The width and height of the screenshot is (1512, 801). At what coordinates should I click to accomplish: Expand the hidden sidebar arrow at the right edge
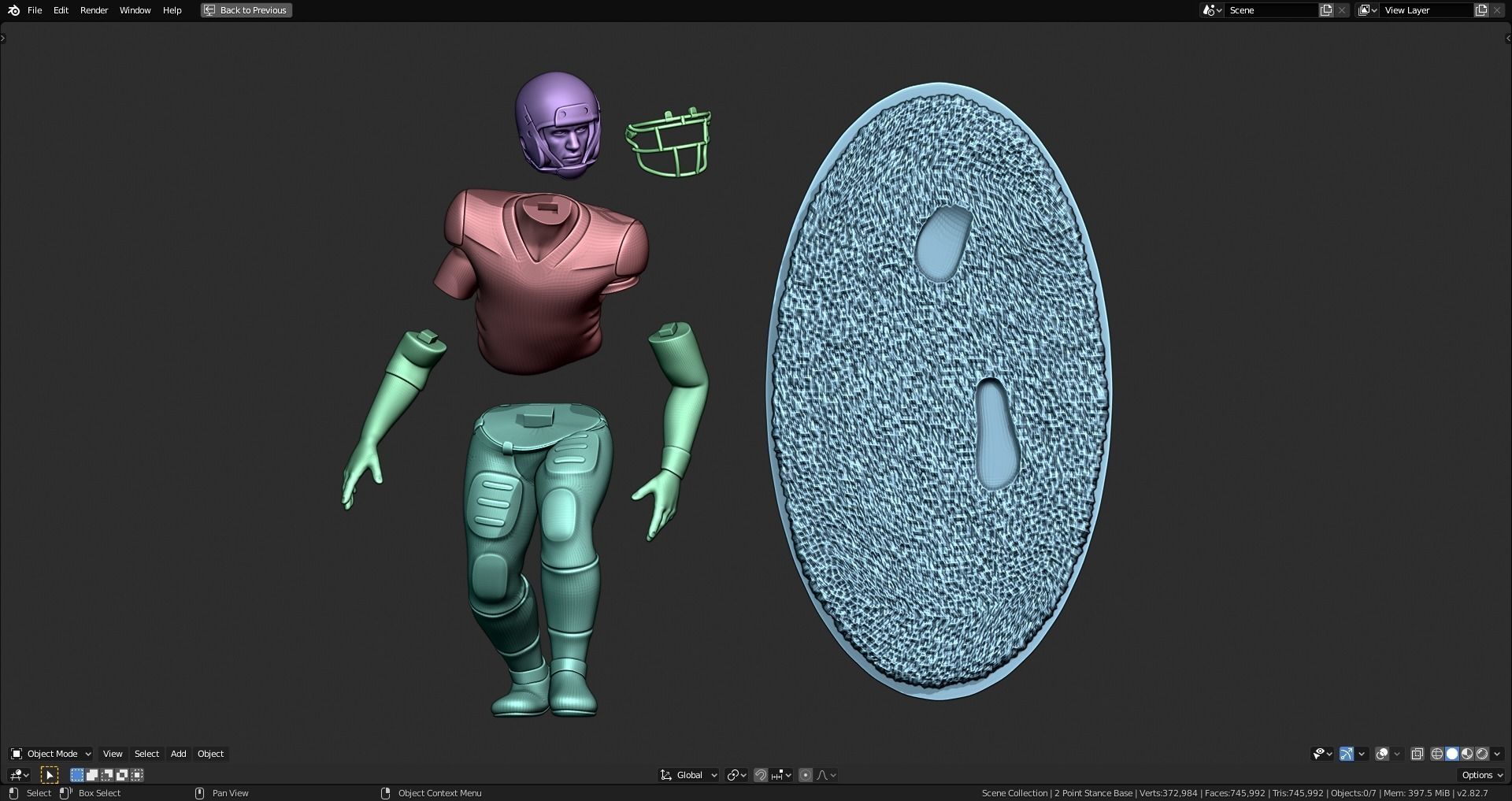(x=1508, y=38)
